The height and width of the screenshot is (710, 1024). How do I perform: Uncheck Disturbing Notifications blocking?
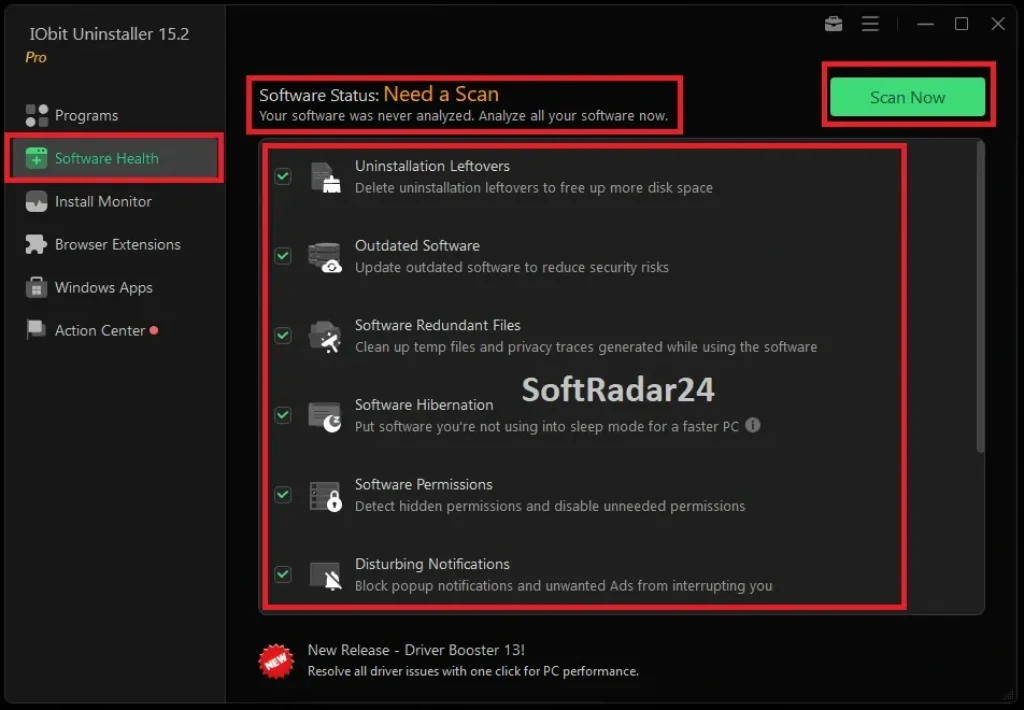click(282, 575)
